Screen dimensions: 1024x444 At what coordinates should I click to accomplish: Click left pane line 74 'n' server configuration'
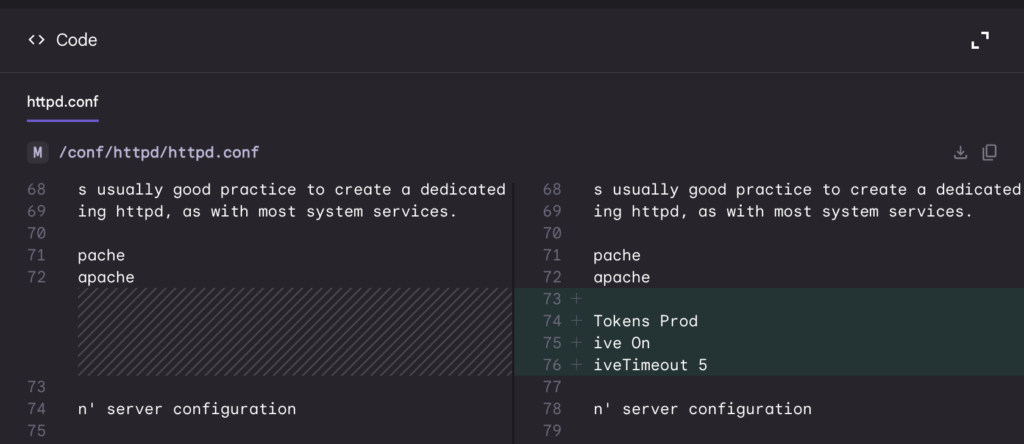(x=187, y=409)
